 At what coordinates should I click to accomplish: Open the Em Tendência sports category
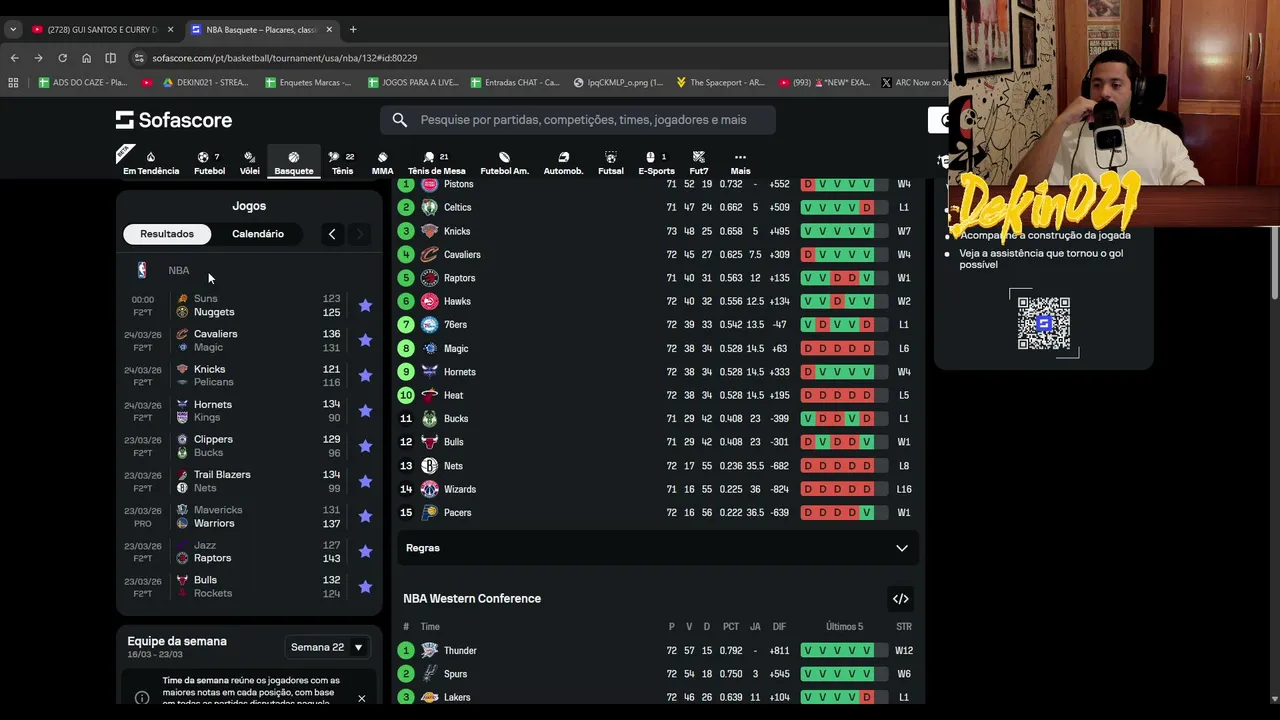[151, 163]
